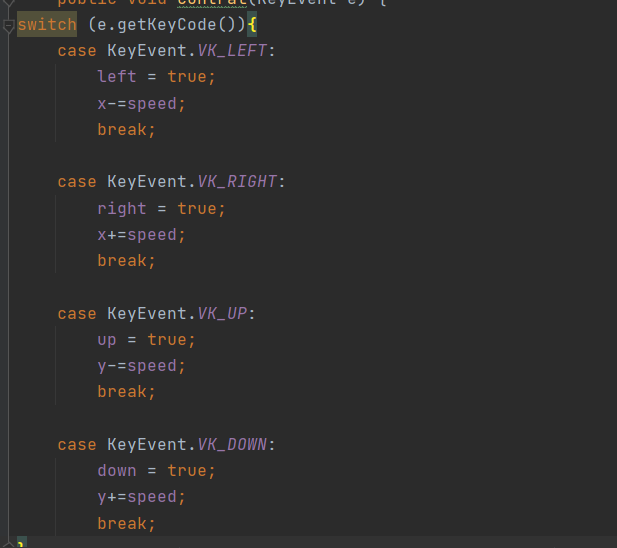Click break; in the VK_RIGHT case
617x548 pixels.
(x=126, y=260)
